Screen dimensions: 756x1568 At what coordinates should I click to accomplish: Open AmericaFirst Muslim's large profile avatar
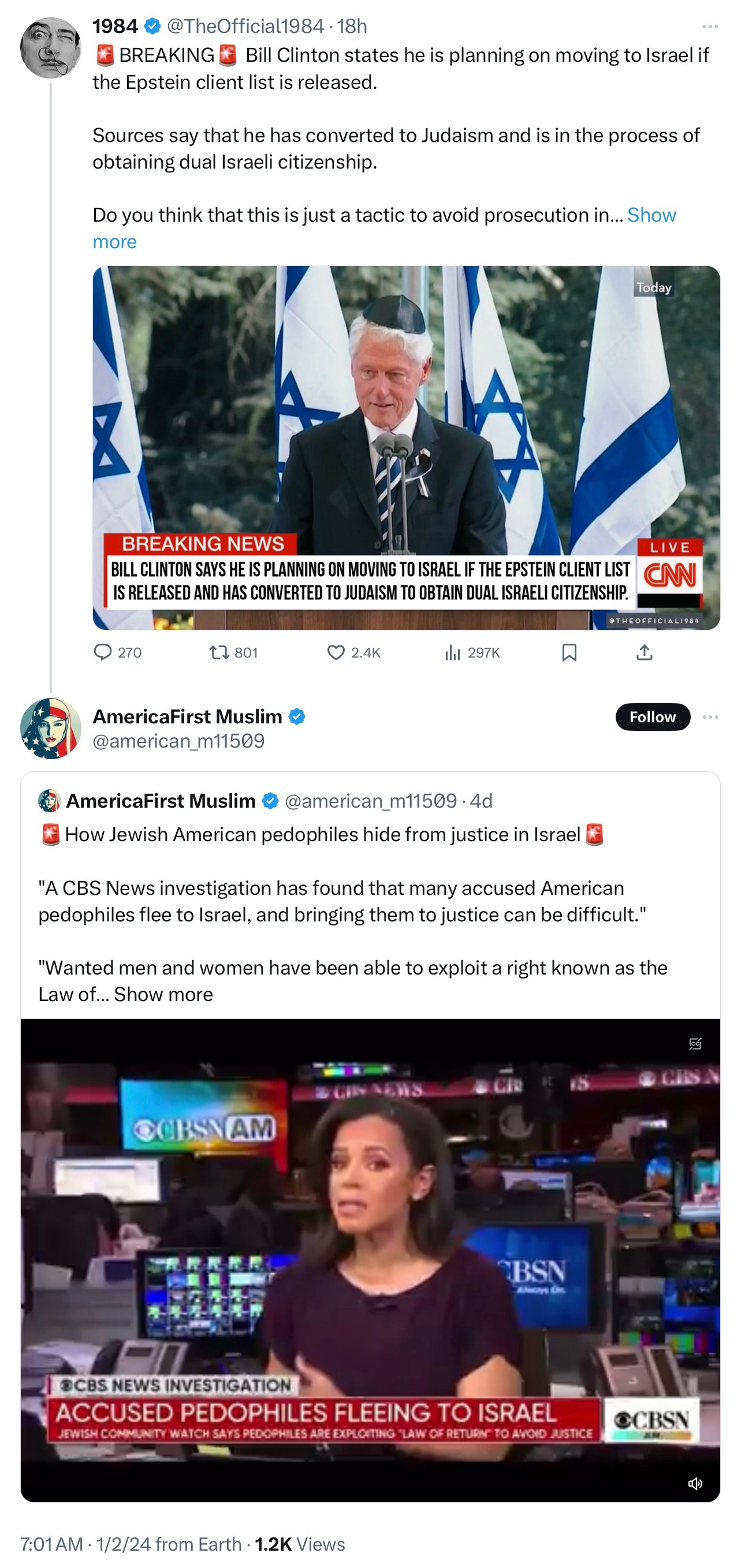click(x=50, y=728)
